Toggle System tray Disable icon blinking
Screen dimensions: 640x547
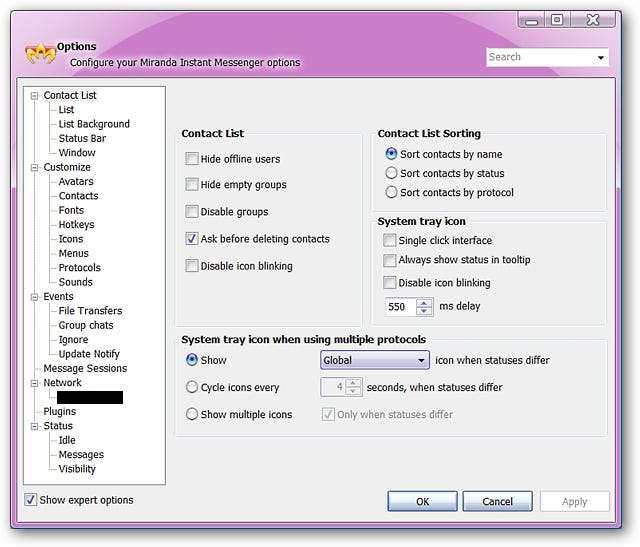click(390, 282)
